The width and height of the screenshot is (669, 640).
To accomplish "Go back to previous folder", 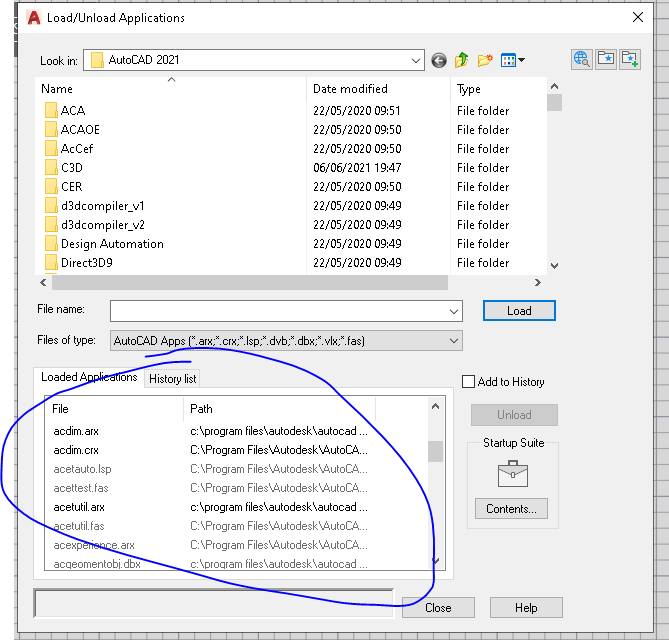I will tap(439, 61).
